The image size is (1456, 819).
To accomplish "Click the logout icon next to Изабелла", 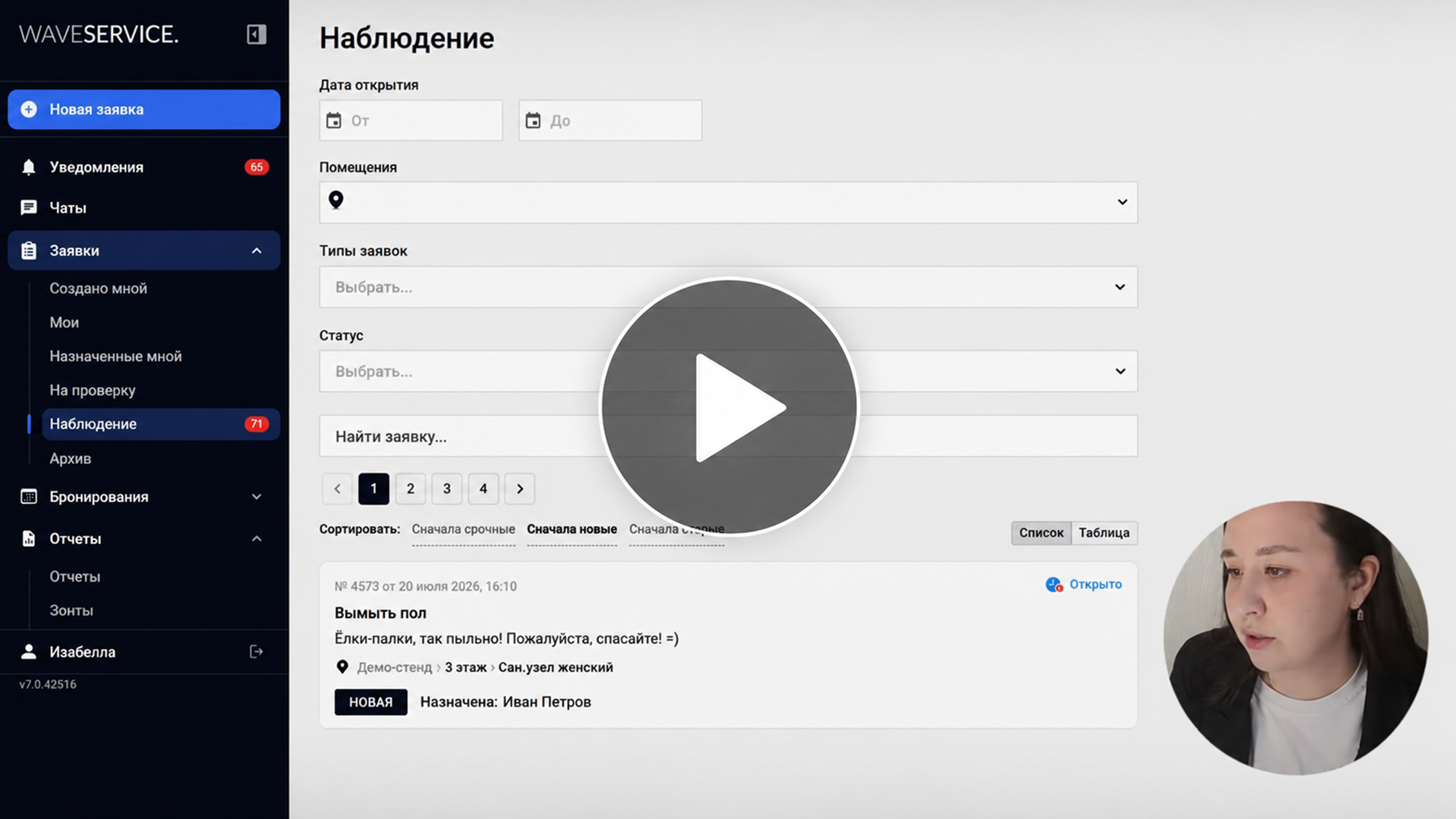I will pyautogui.click(x=256, y=652).
